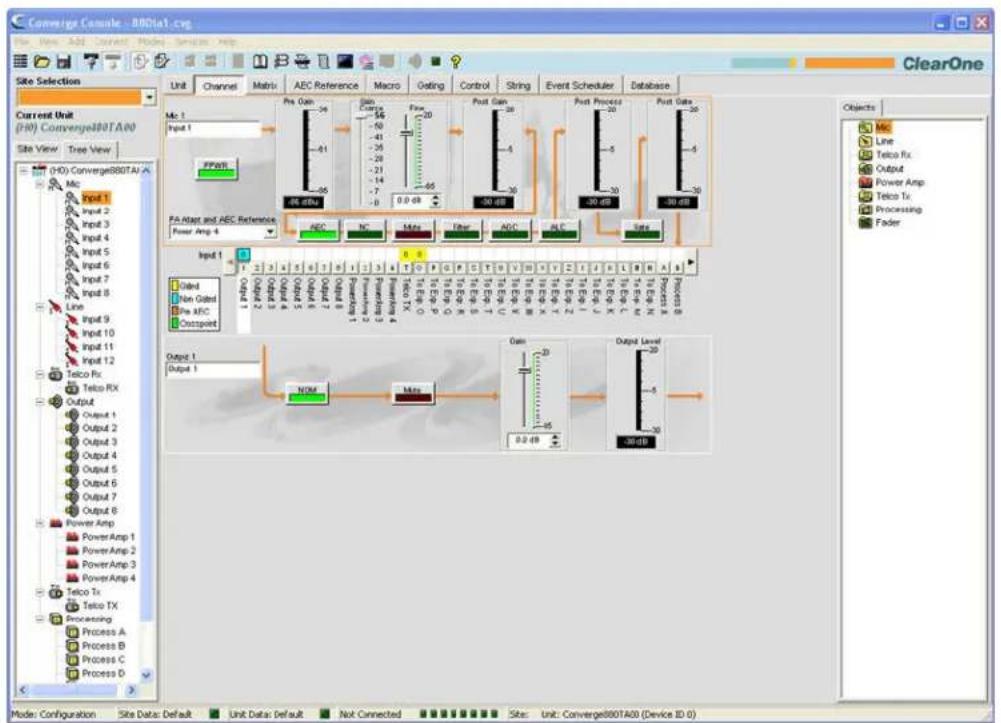
Task: Open the Site Selection dropdown
Action: click(x=149, y=97)
